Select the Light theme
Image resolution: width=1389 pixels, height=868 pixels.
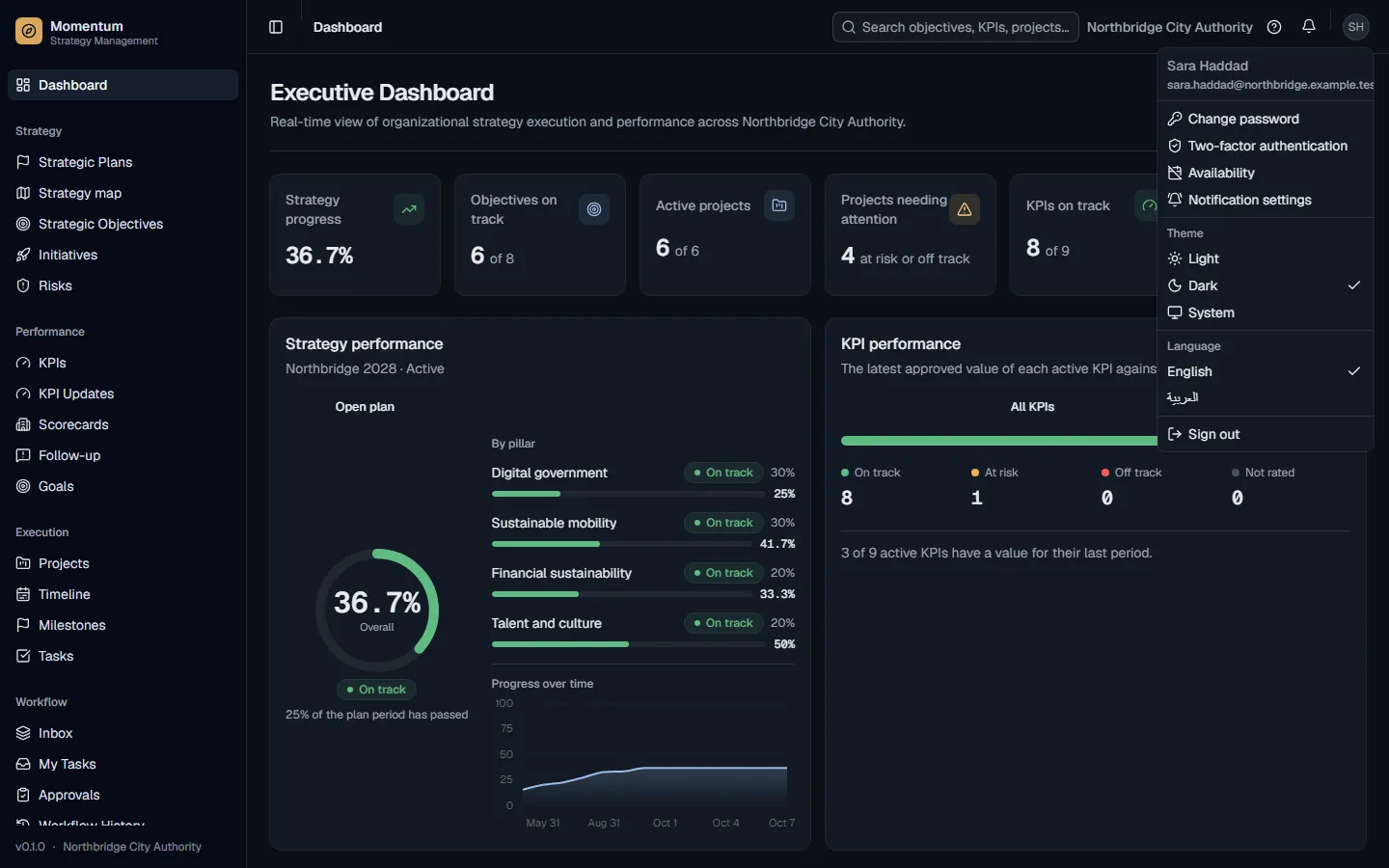click(1265, 258)
